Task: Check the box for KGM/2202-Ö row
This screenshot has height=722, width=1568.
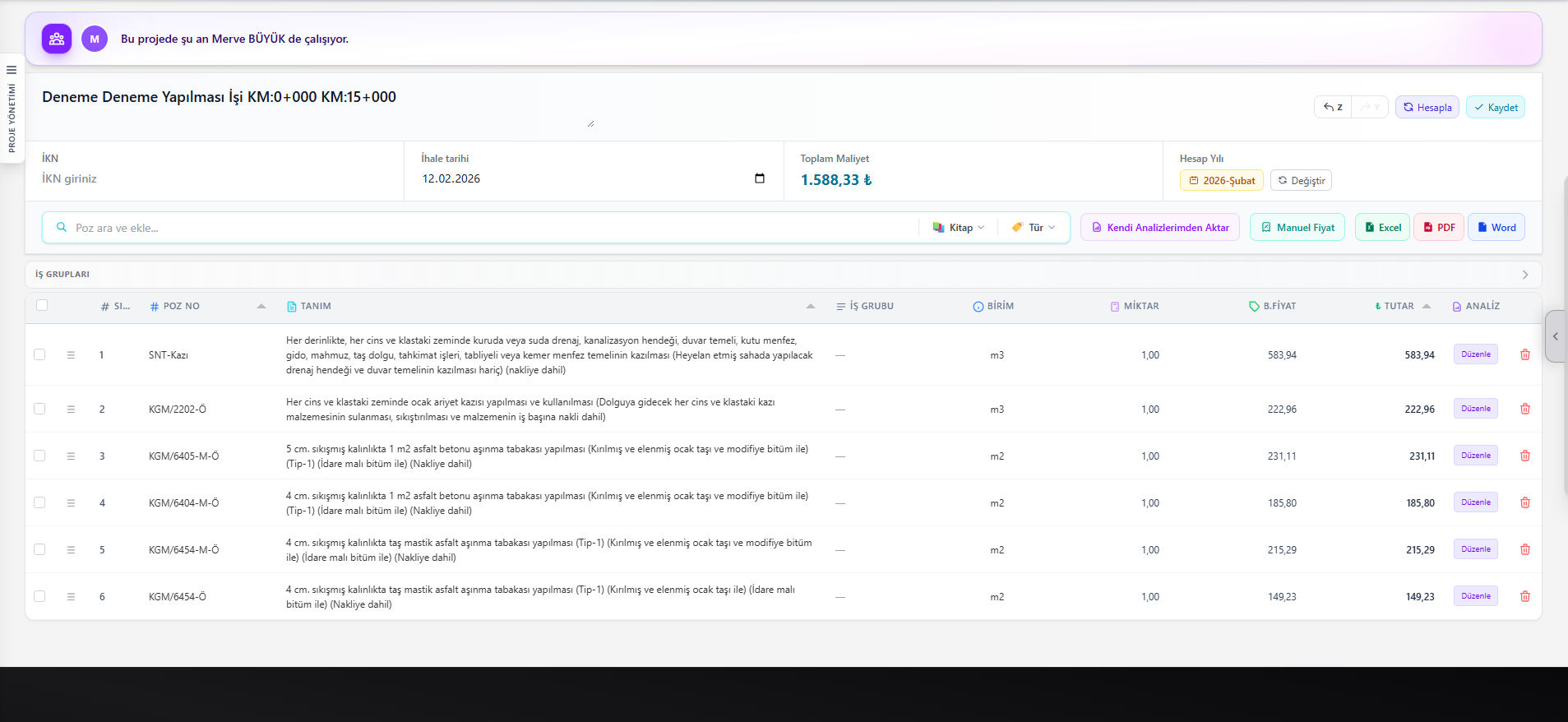Action: pyautogui.click(x=39, y=409)
